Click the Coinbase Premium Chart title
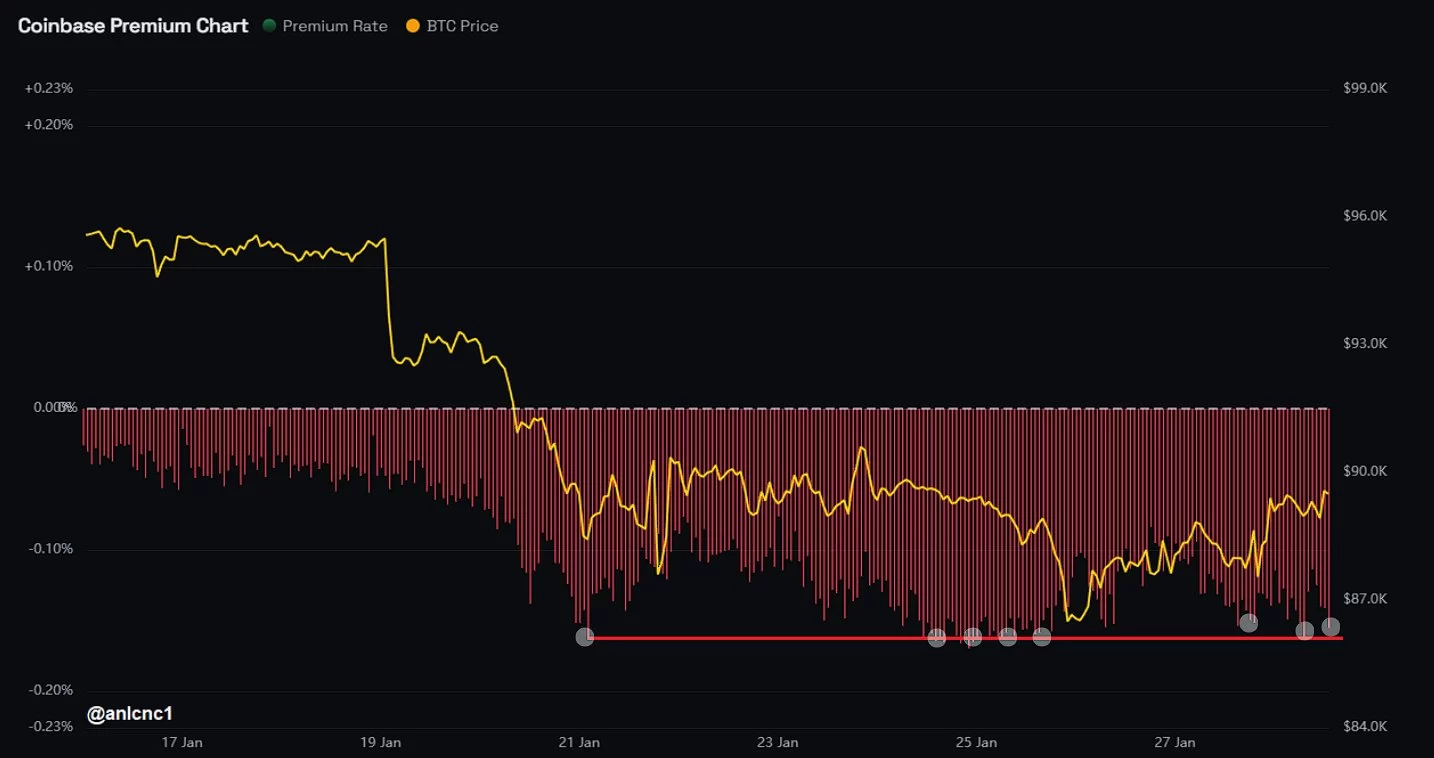1434x758 pixels. coord(133,26)
